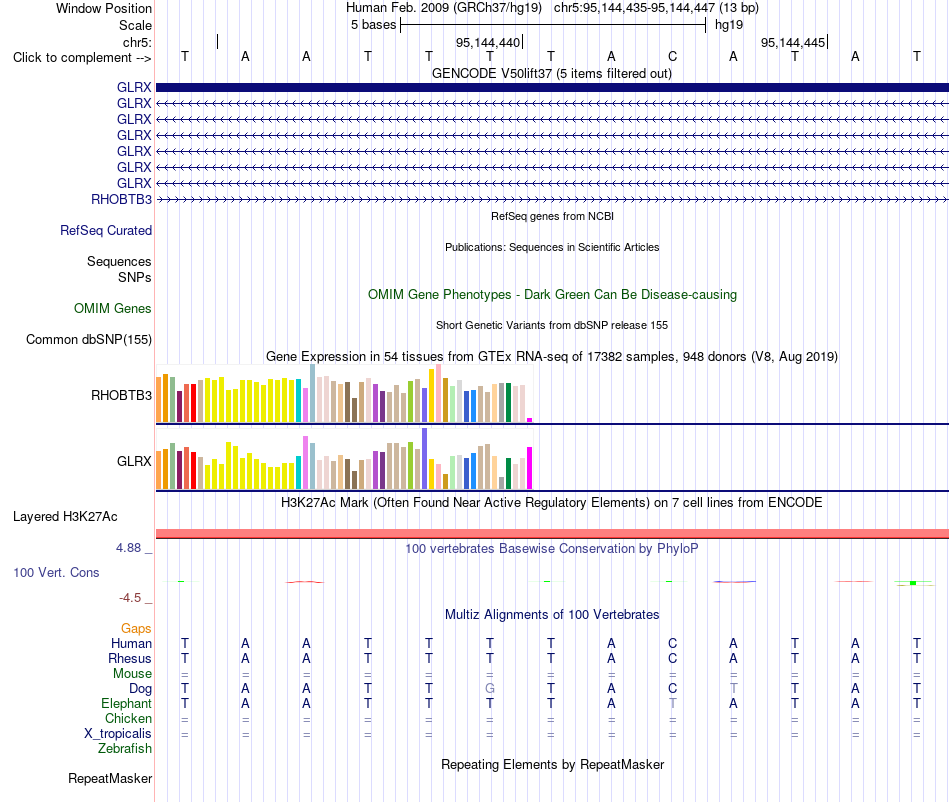
Task: Click the tall blue-violet bar in the GLRX expression chart
Action: coord(425,459)
